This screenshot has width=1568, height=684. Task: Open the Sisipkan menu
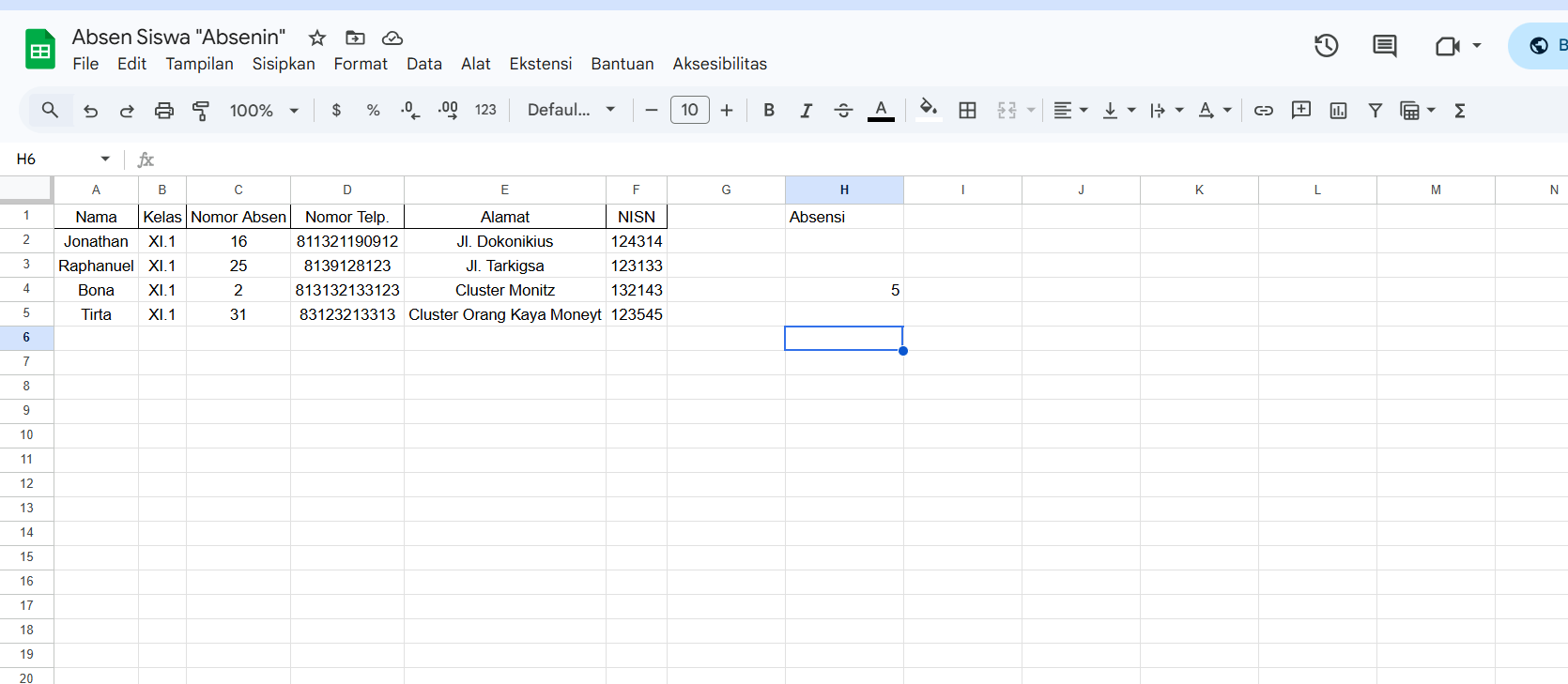pos(284,64)
